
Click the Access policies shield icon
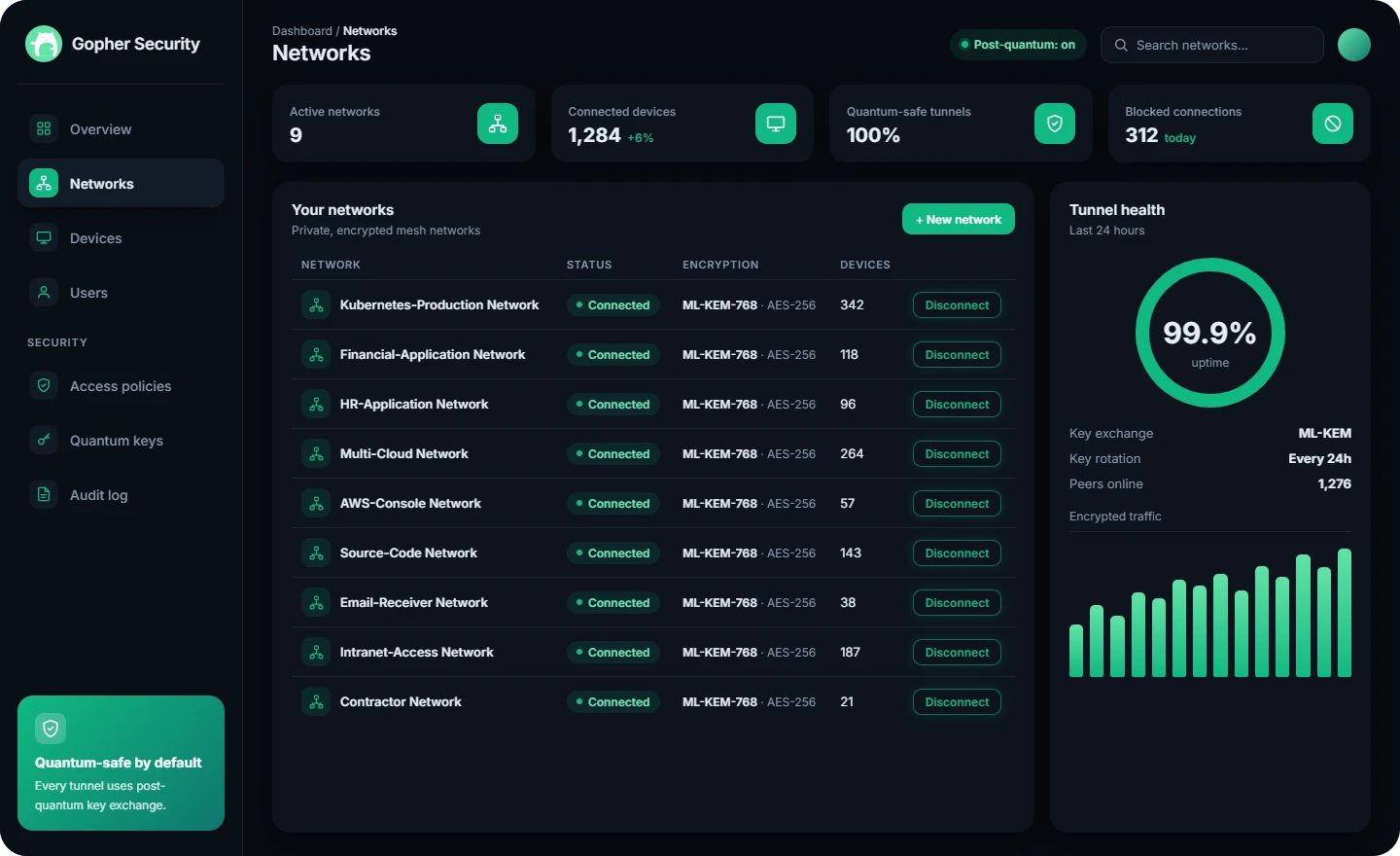tap(44, 386)
